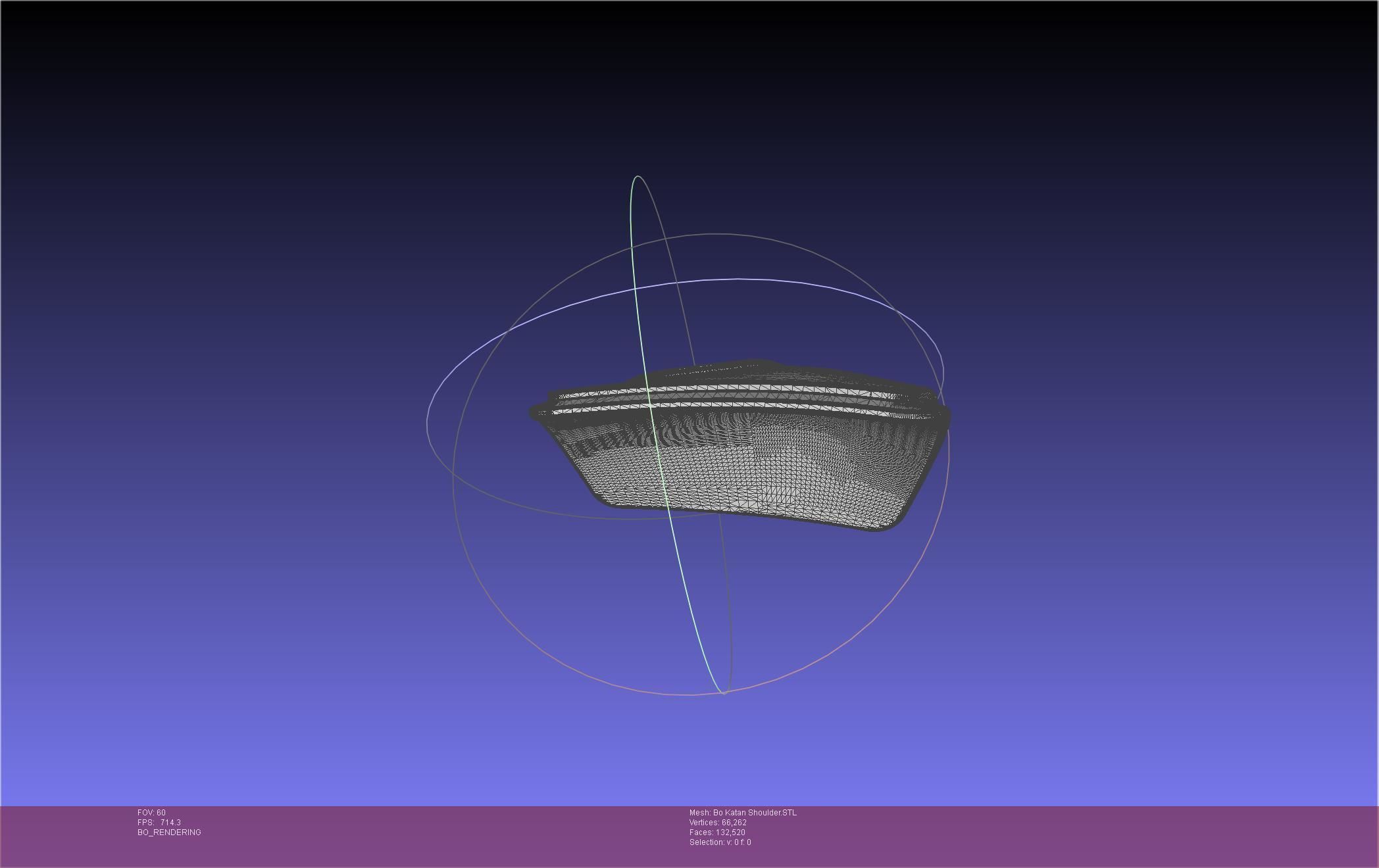This screenshot has height=868, width=1379.
Task: Click the green vertical trackball ring at its top
Action: 638,176
